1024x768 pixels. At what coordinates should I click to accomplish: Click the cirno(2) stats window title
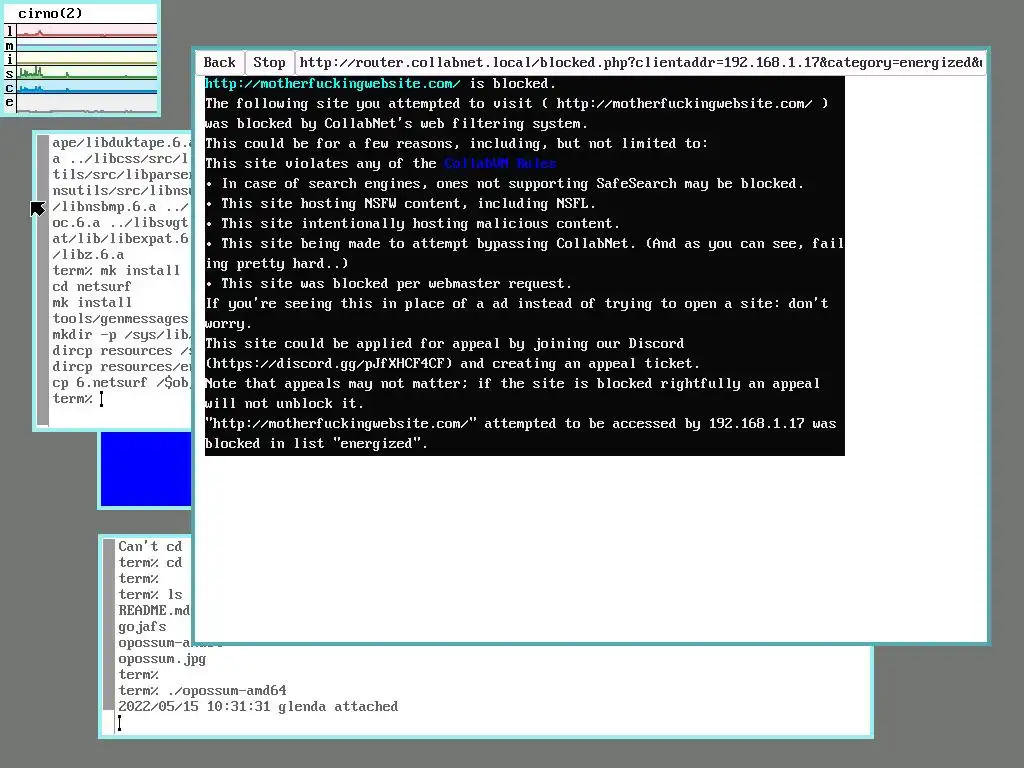[x=50, y=14]
